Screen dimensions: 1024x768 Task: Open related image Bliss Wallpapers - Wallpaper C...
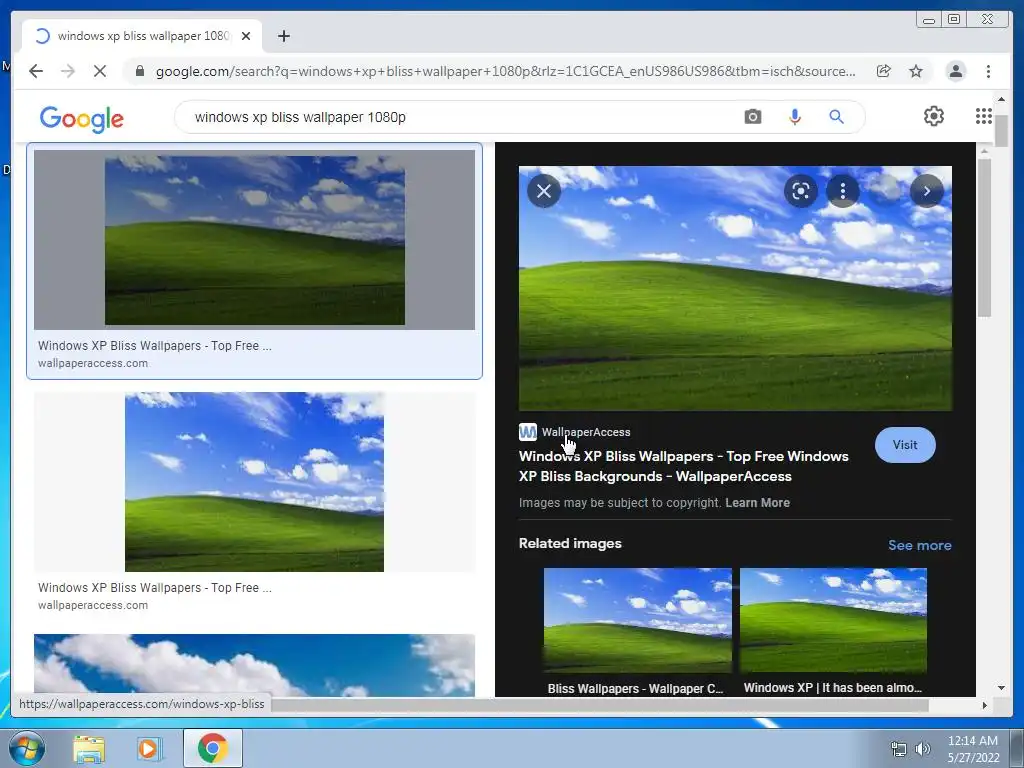pos(638,620)
